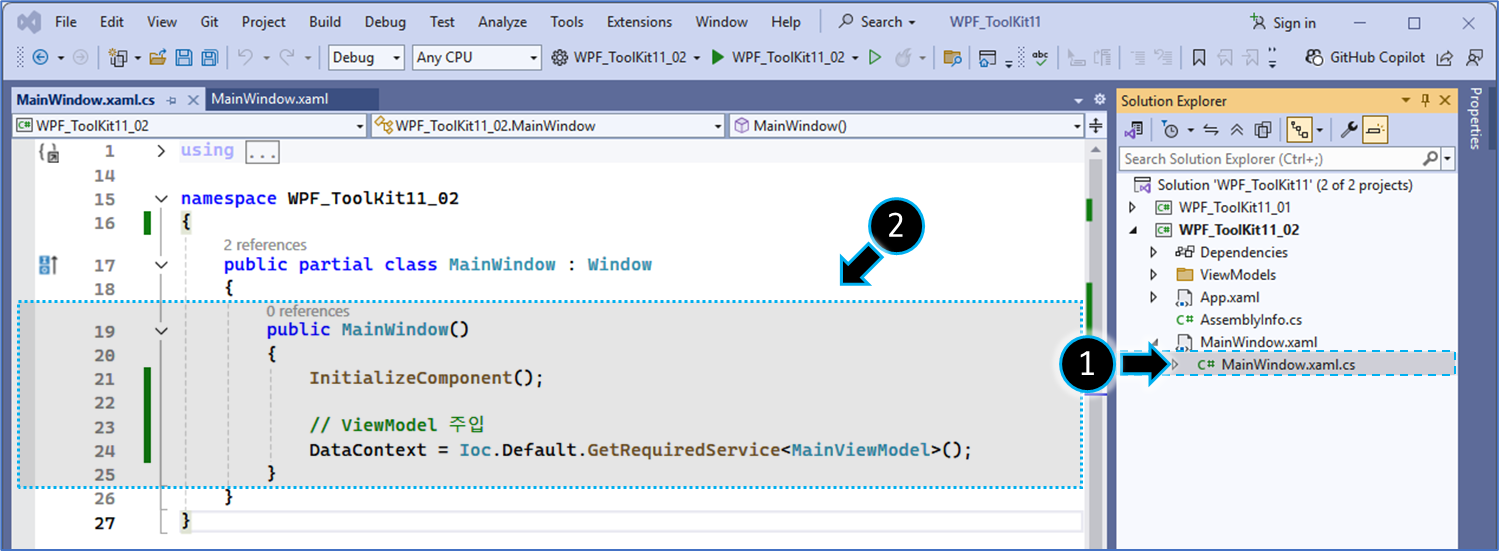This screenshot has width=1499, height=551.
Task: Close the Solution Explorer panel
Action: (1444, 101)
